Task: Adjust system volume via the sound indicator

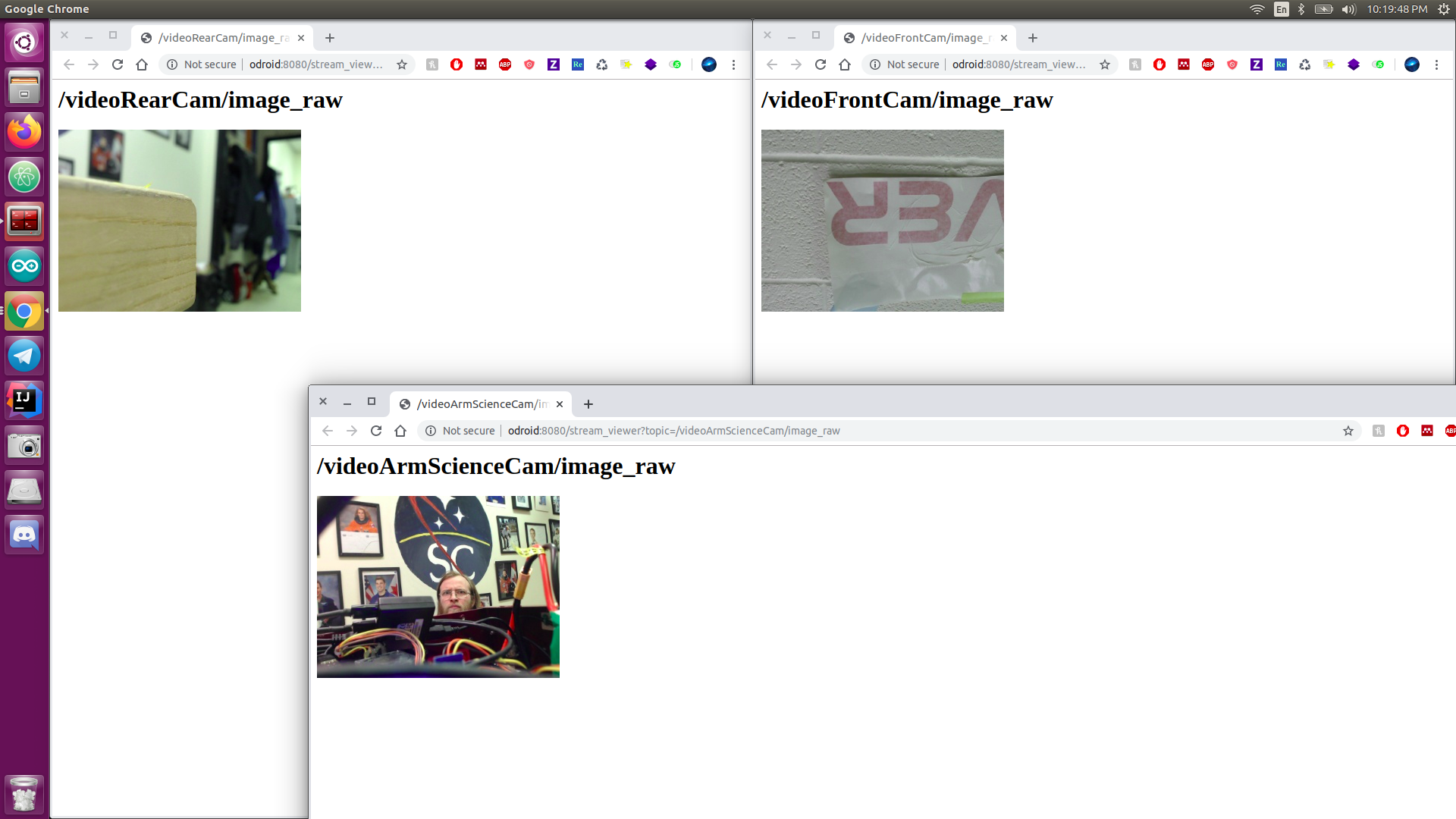Action: coord(1348,9)
